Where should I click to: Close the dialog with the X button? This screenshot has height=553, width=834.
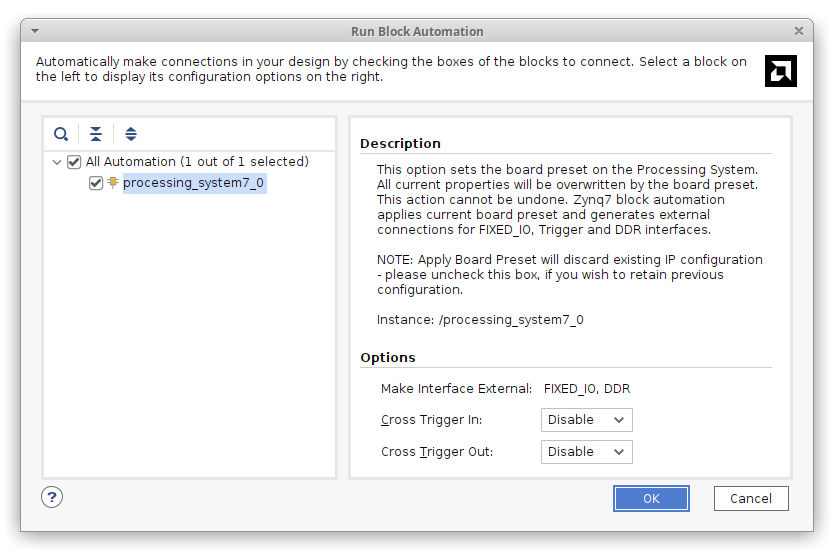coord(798,31)
